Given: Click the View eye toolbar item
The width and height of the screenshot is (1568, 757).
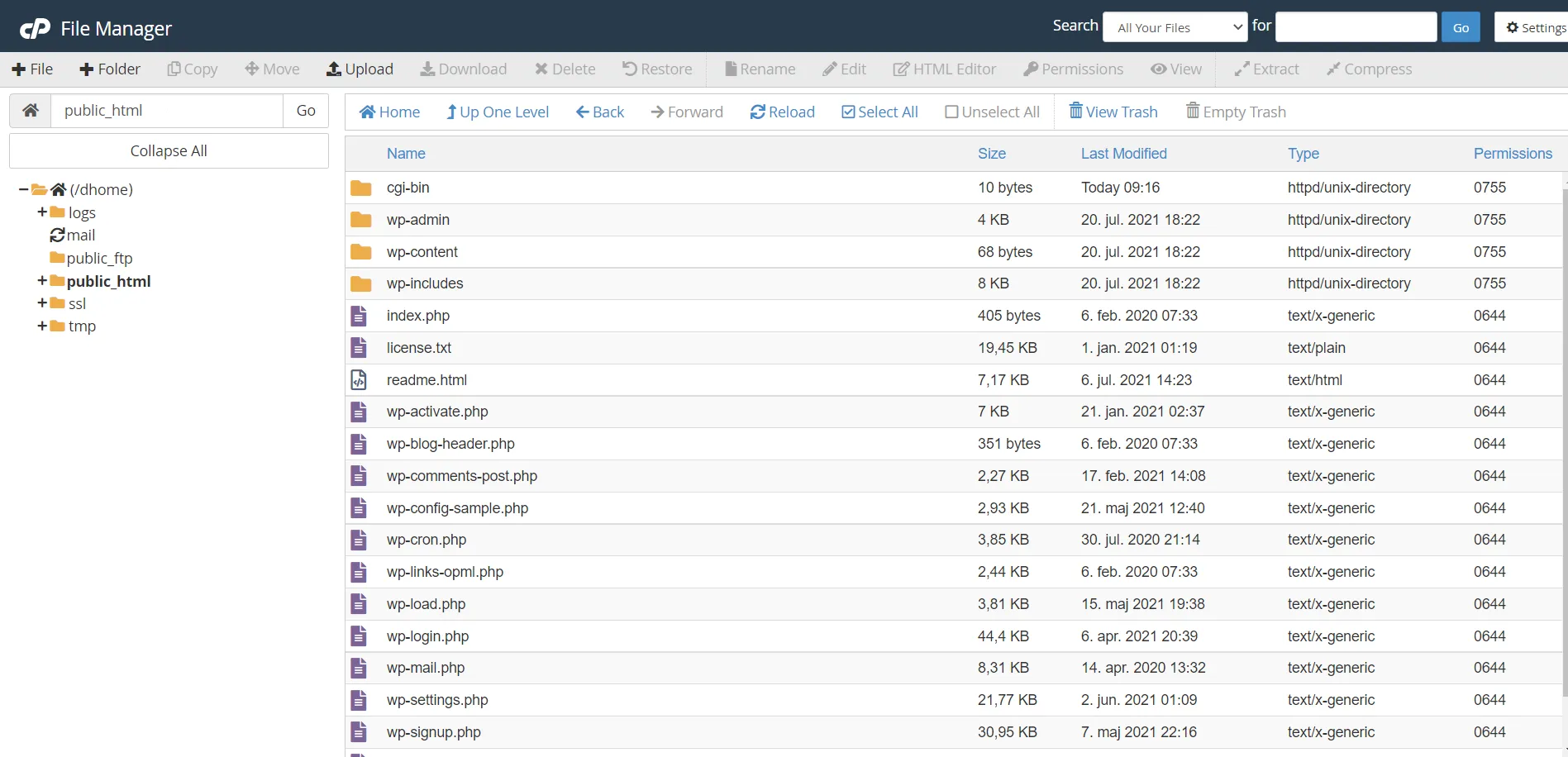Looking at the screenshot, I should point(1176,69).
